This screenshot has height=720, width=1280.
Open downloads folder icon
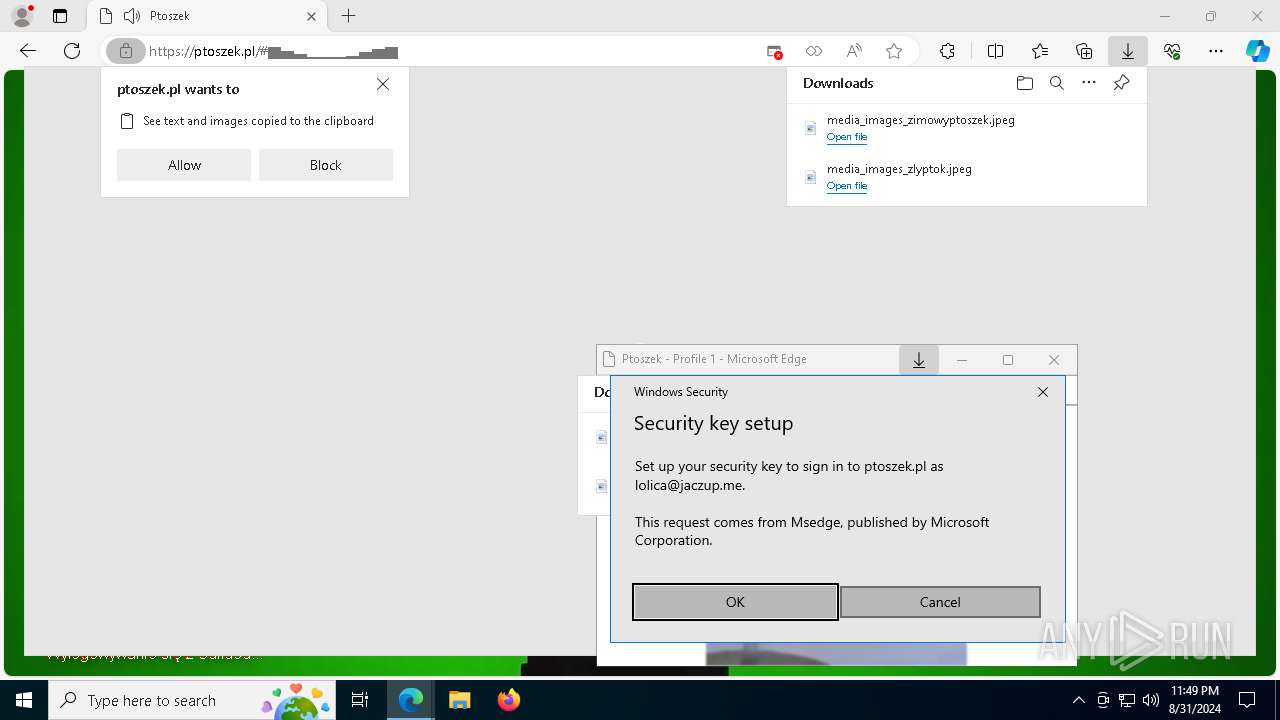[x=1024, y=83]
